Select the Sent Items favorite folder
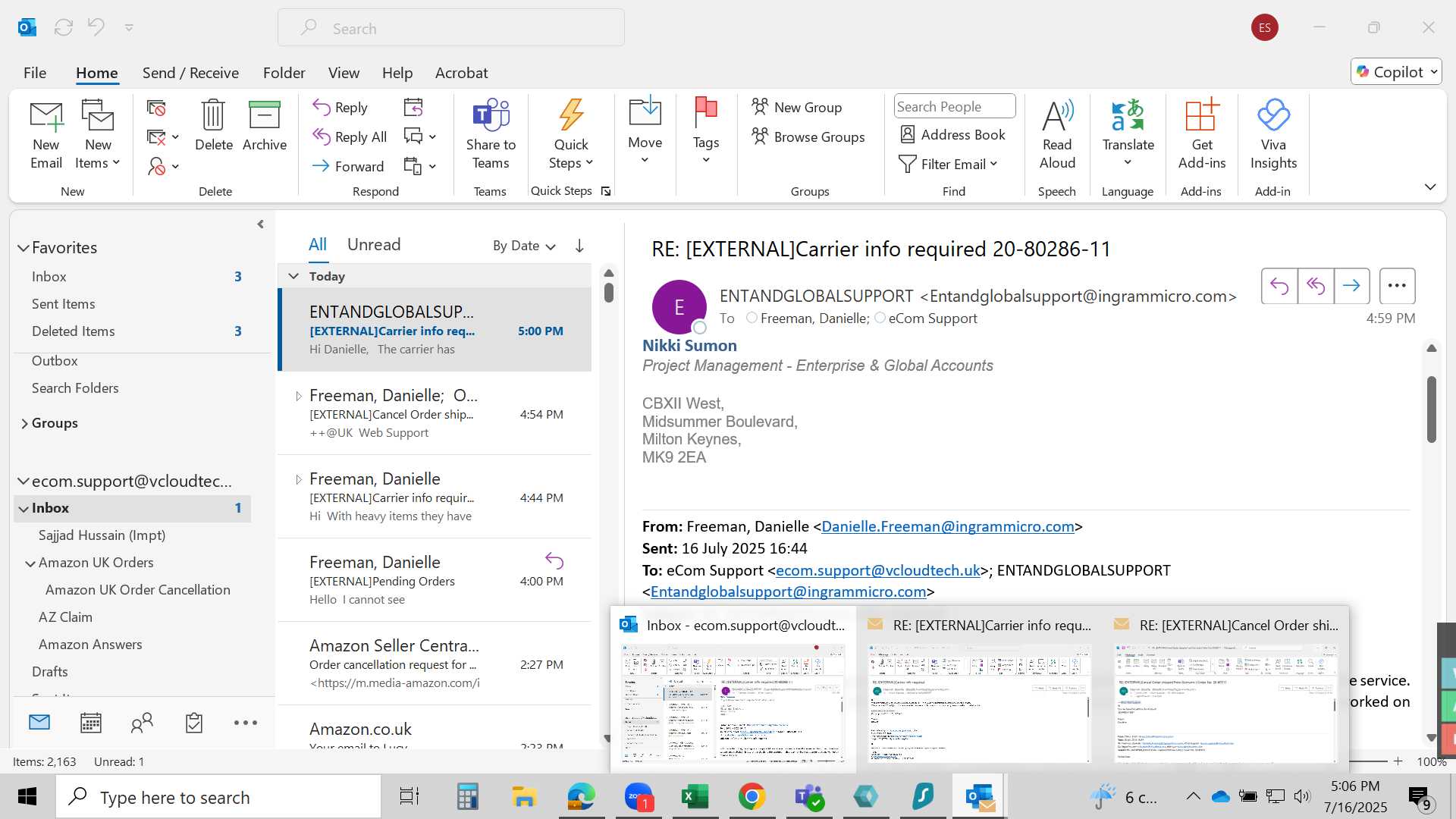The height and width of the screenshot is (819, 1456). pyautogui.click(x=63, y=304)
